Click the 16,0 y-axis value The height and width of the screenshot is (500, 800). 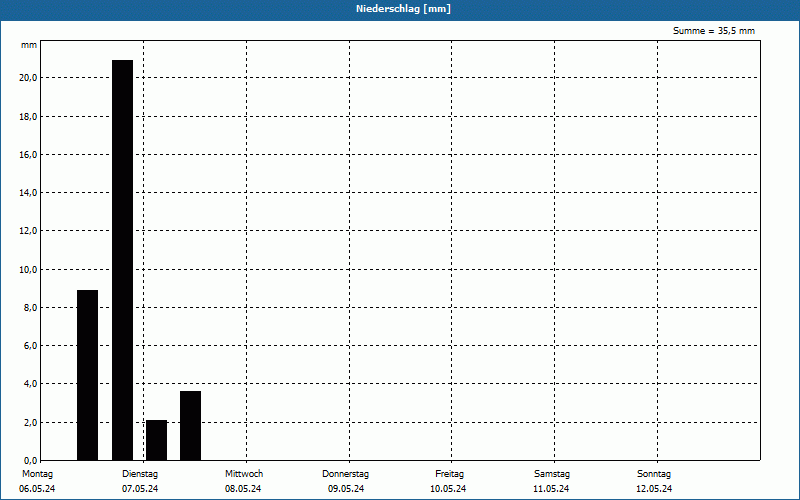[28, 155]
